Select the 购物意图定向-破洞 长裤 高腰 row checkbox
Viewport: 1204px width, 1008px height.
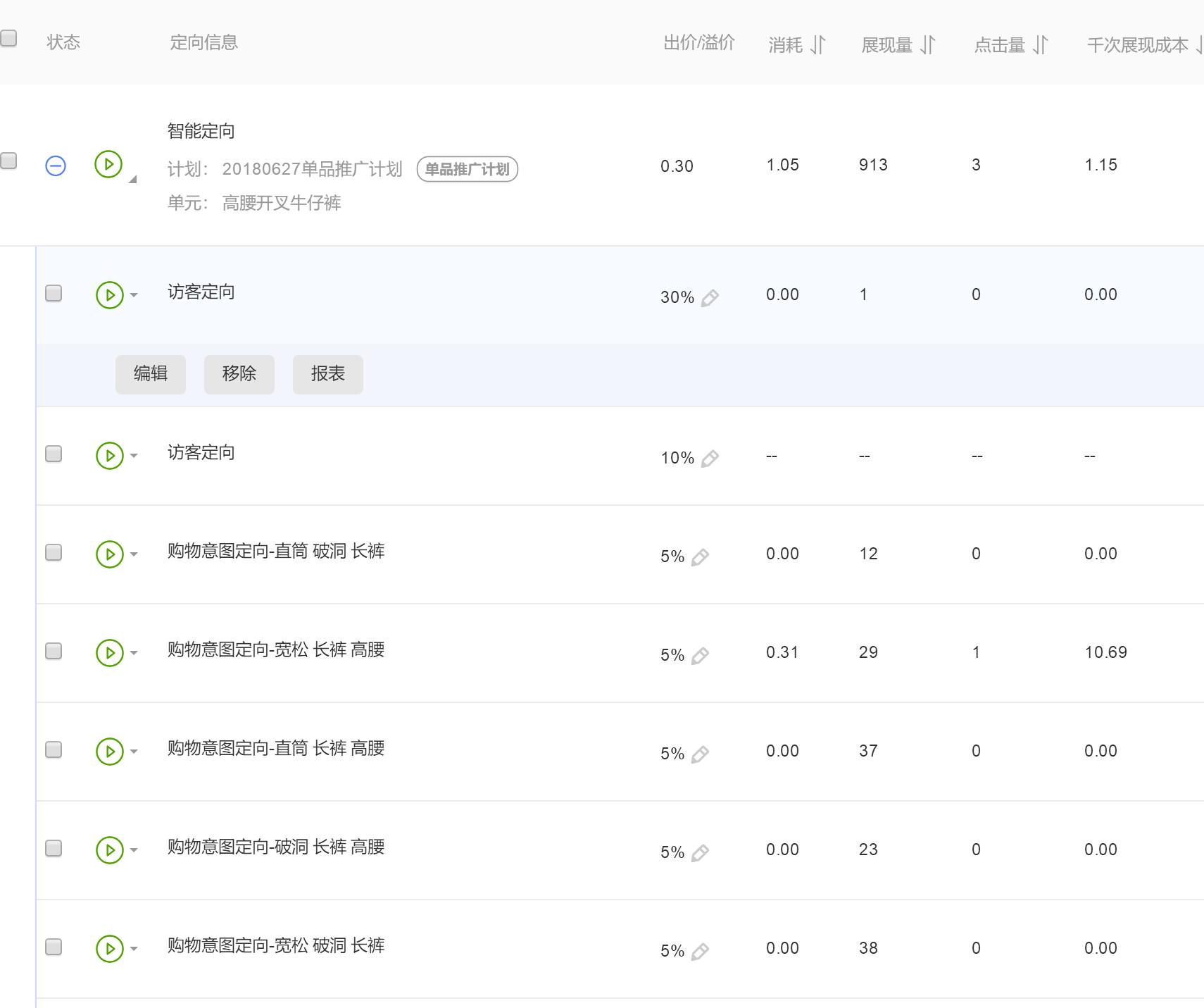[x=54, y=848]
